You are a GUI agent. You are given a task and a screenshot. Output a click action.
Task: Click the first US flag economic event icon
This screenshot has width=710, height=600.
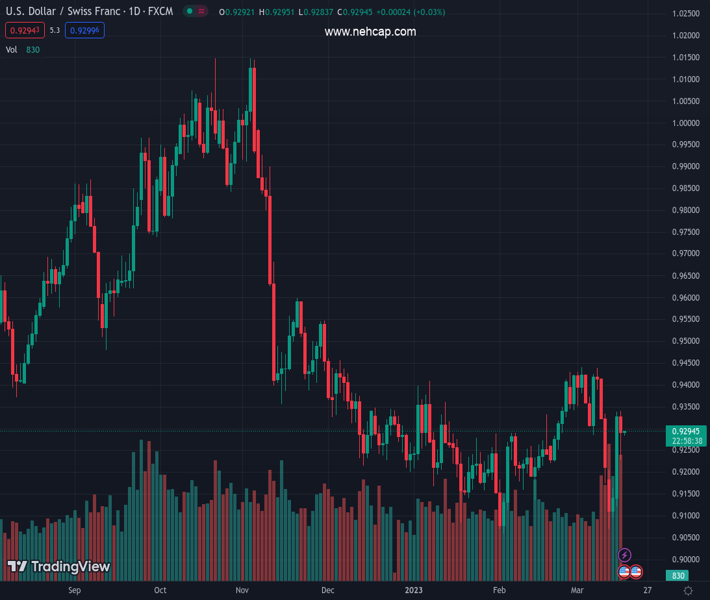(624, 571)
